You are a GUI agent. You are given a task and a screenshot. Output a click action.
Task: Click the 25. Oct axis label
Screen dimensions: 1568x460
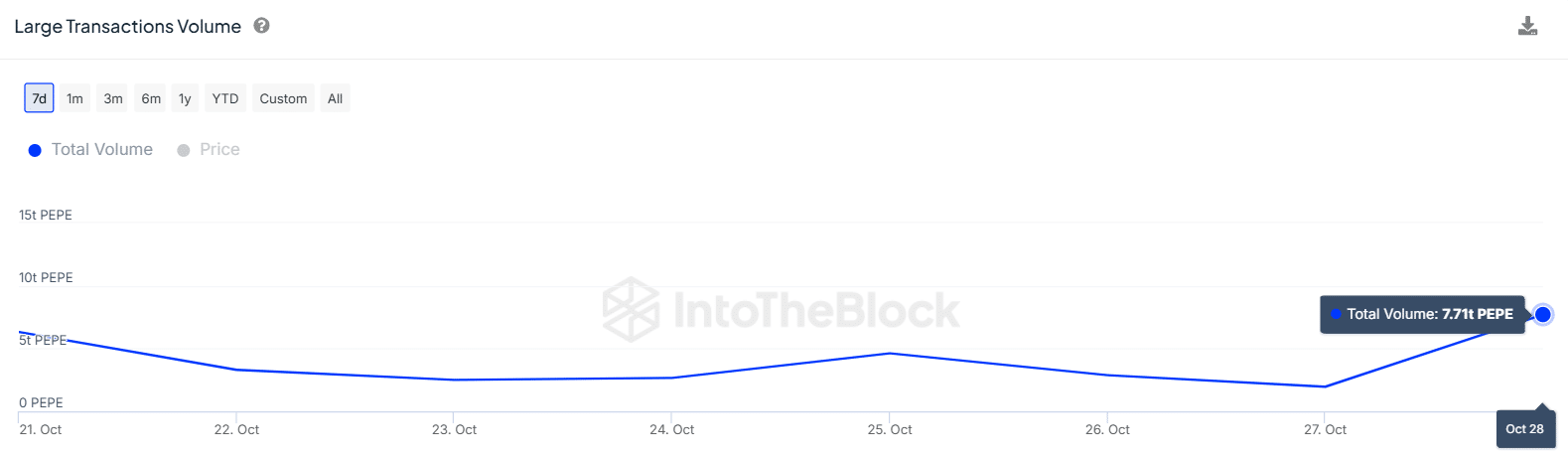tap(890, 429)
